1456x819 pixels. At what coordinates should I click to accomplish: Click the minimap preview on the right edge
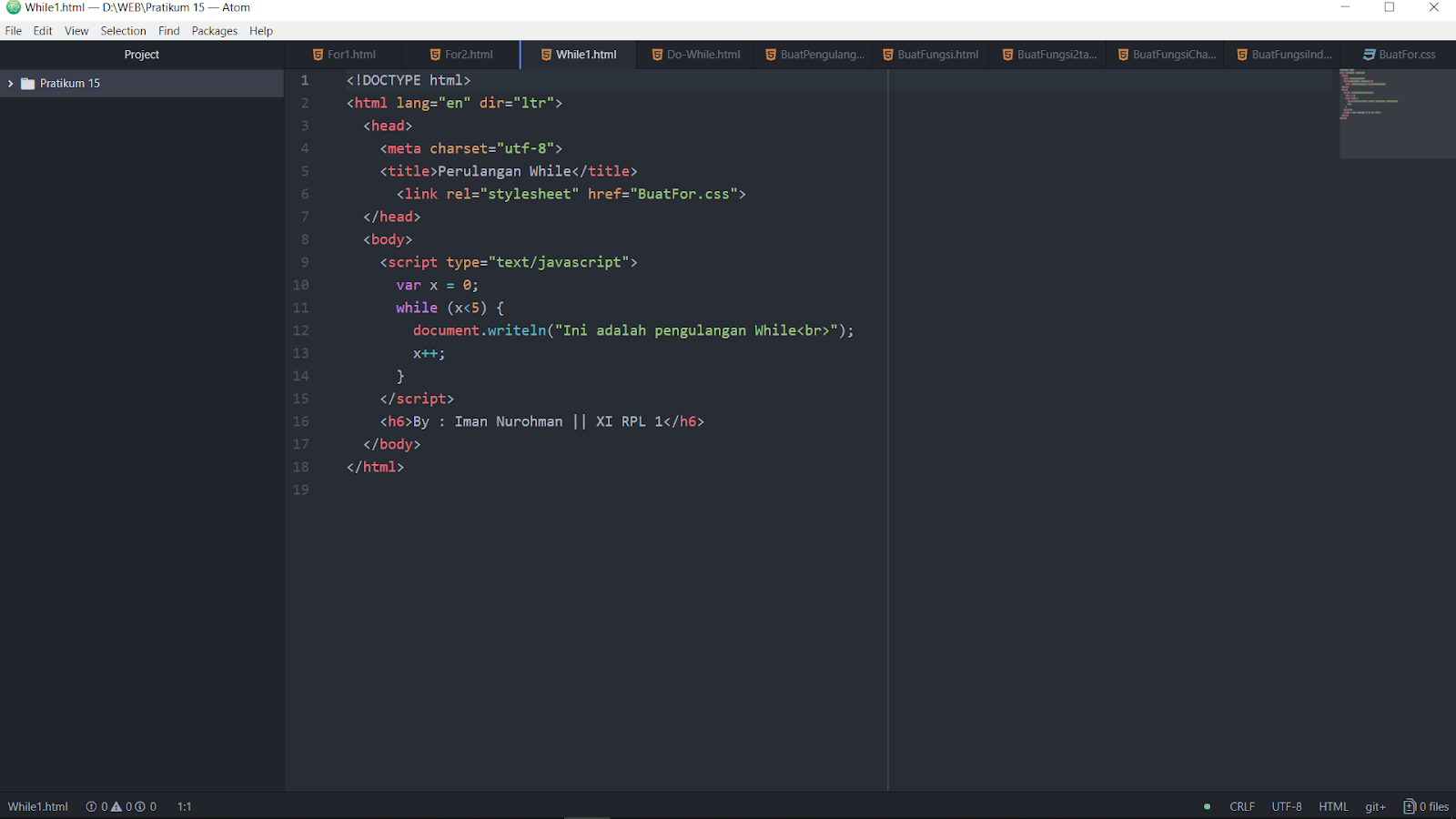(1397, 109)
